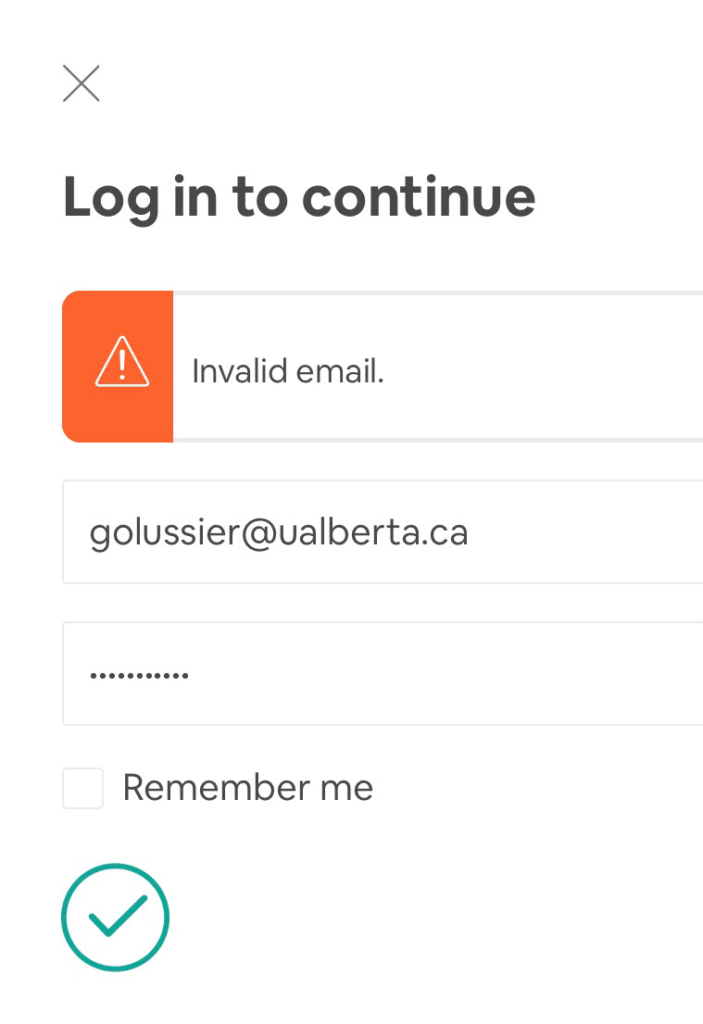Focus the email field containing golussier@ualberta.ca
Image resolution: width=703 pixels, height=1024 pixels.
tap(383, 532)
